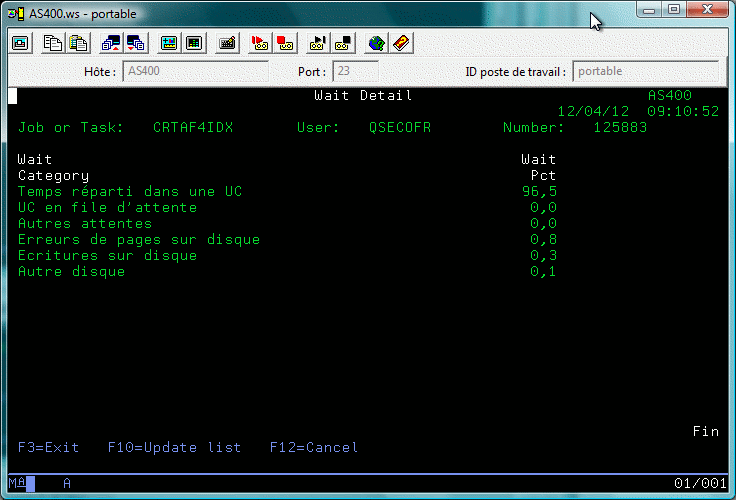
Task: Click the 'Autres attentes' row
Action: [287, 223]
